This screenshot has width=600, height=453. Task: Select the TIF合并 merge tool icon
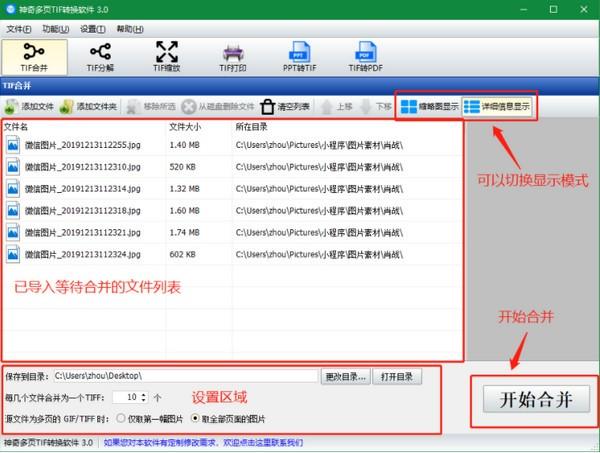(x=34, y=57)
